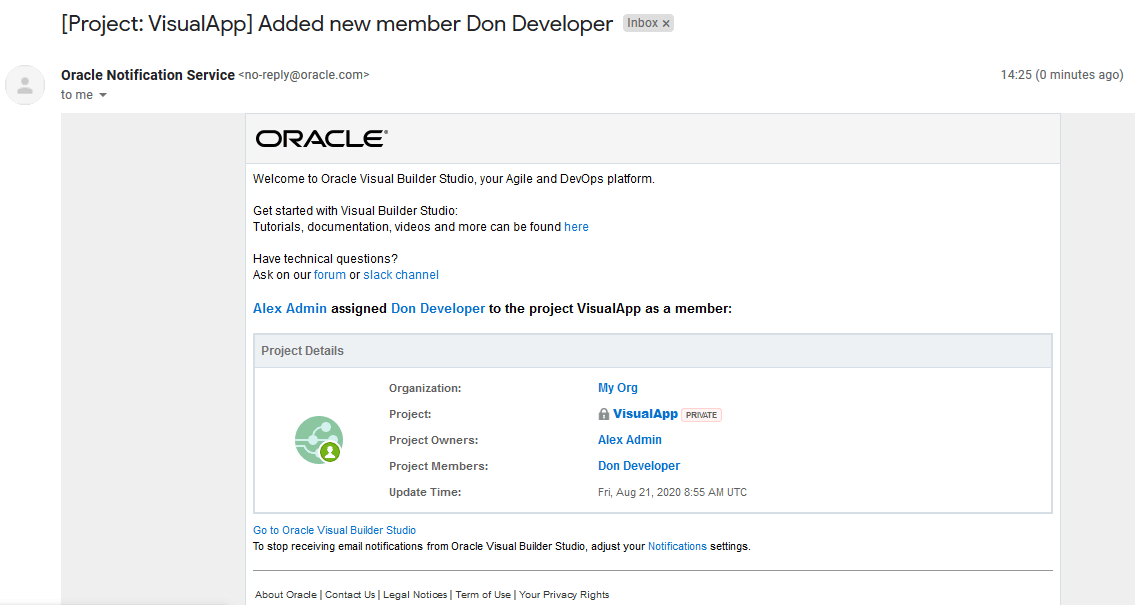Open the VisualApp project link
1135x605 pixels.
tap(645, 414)
